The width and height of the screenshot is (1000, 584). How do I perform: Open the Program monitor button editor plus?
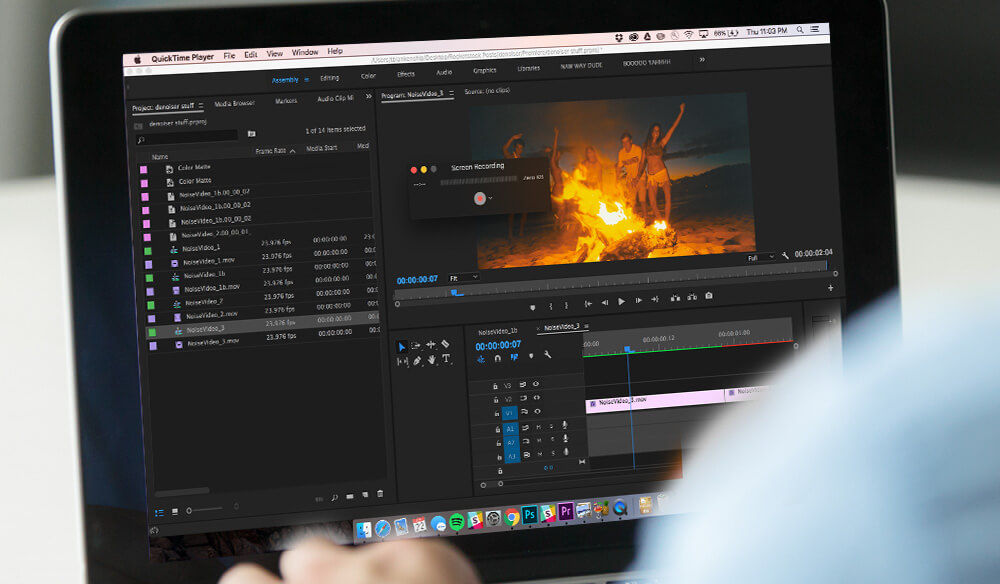[x=830, y=288]
